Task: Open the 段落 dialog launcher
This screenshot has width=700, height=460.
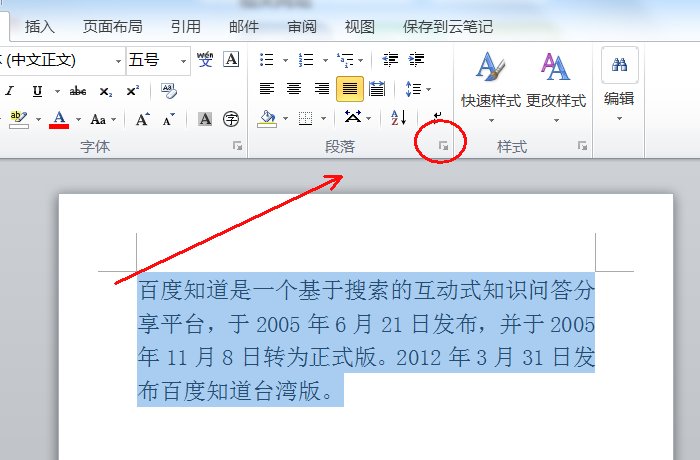Action: point(443,146)
